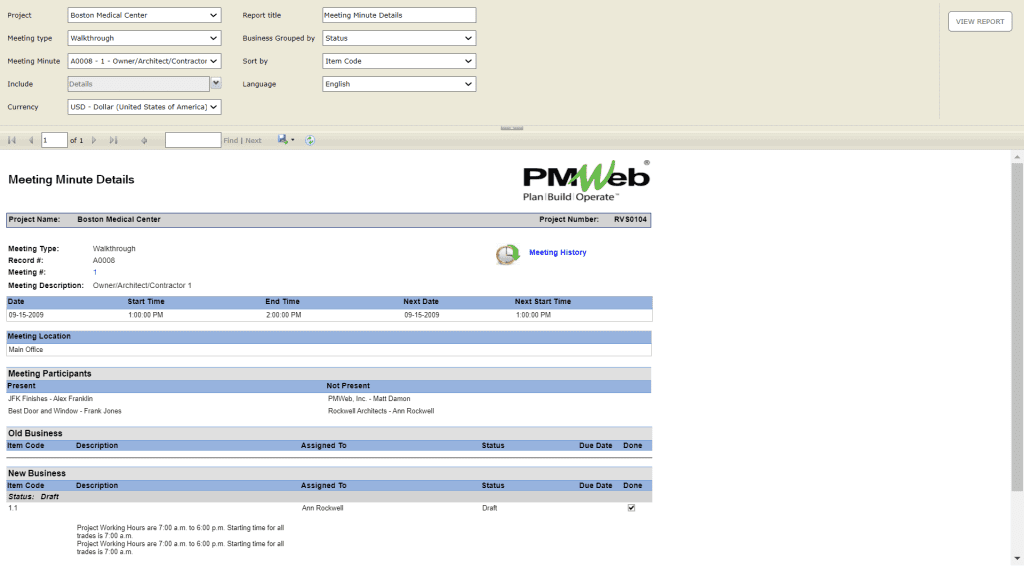
Task: Open the Meeting type dropdown
Action: [144, 38]
